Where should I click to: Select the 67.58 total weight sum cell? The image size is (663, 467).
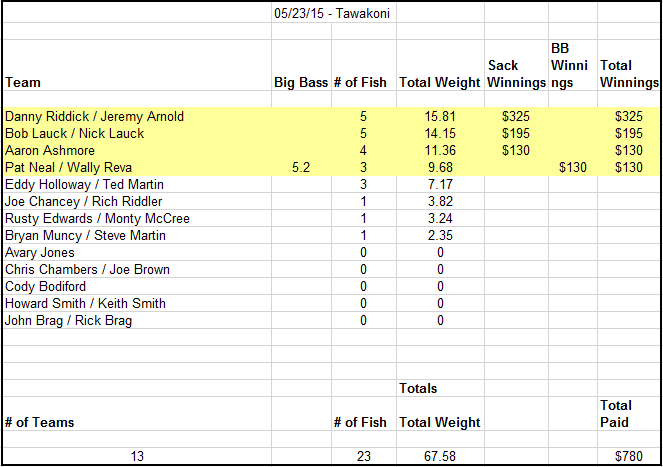[440, 456]
